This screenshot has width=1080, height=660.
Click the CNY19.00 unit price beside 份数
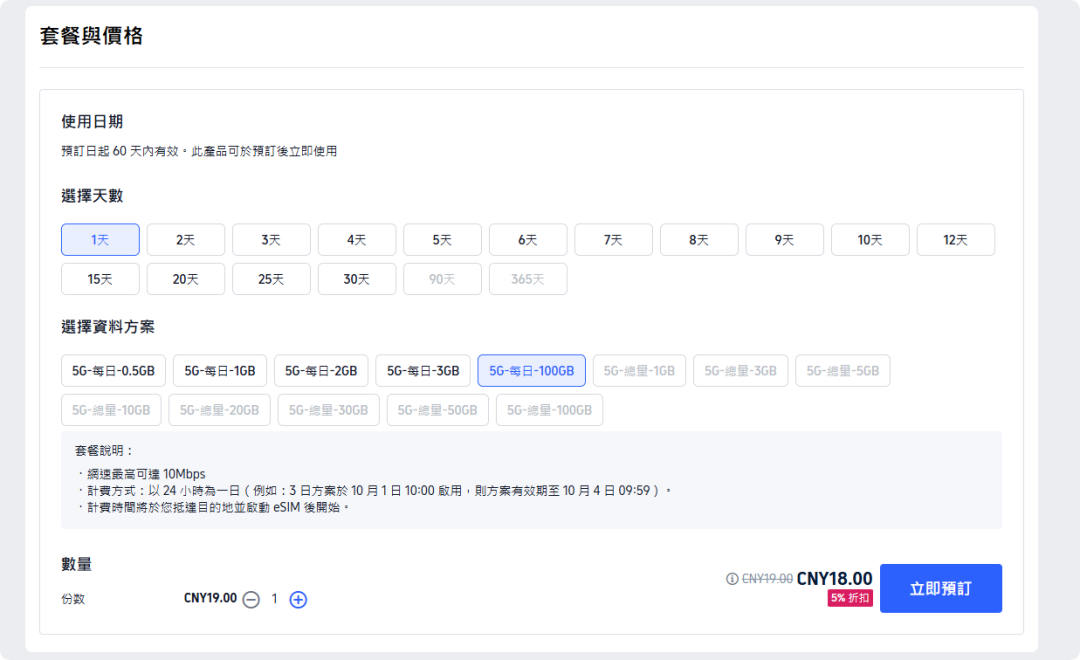[210, 598]
